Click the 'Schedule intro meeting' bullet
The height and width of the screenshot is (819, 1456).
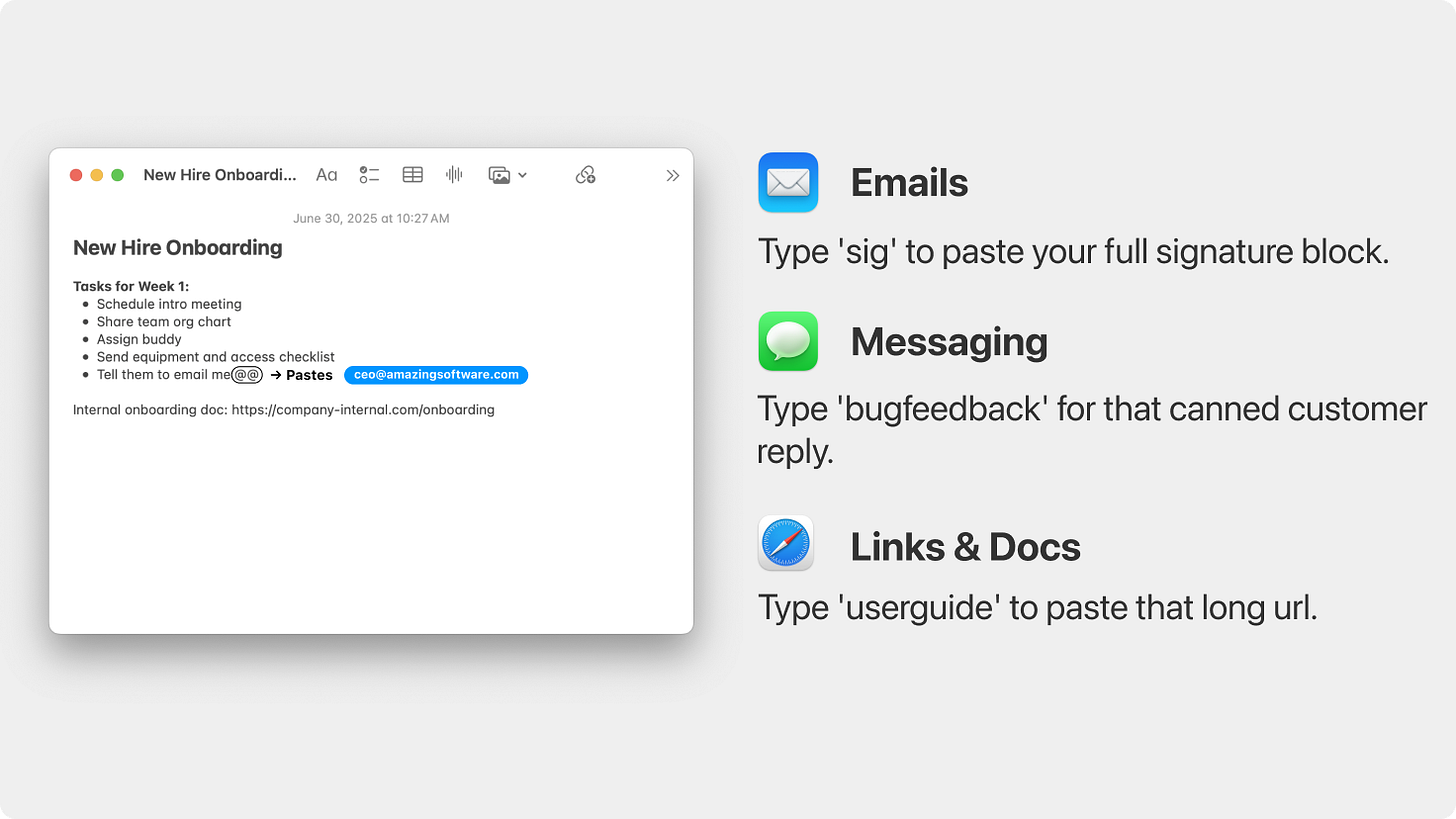click(169, 304)
